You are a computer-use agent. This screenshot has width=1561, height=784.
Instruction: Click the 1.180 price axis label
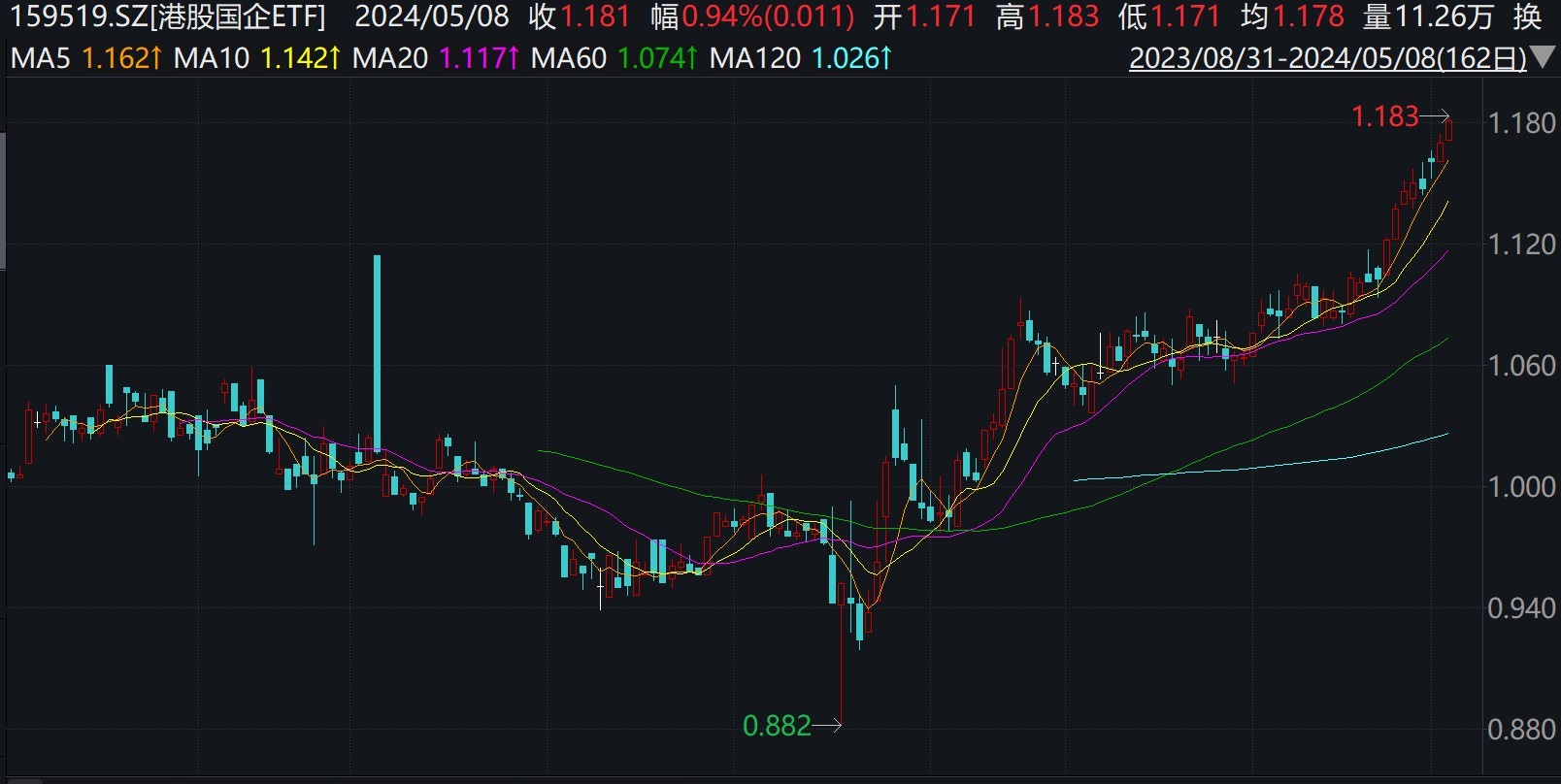point(1521,123)
